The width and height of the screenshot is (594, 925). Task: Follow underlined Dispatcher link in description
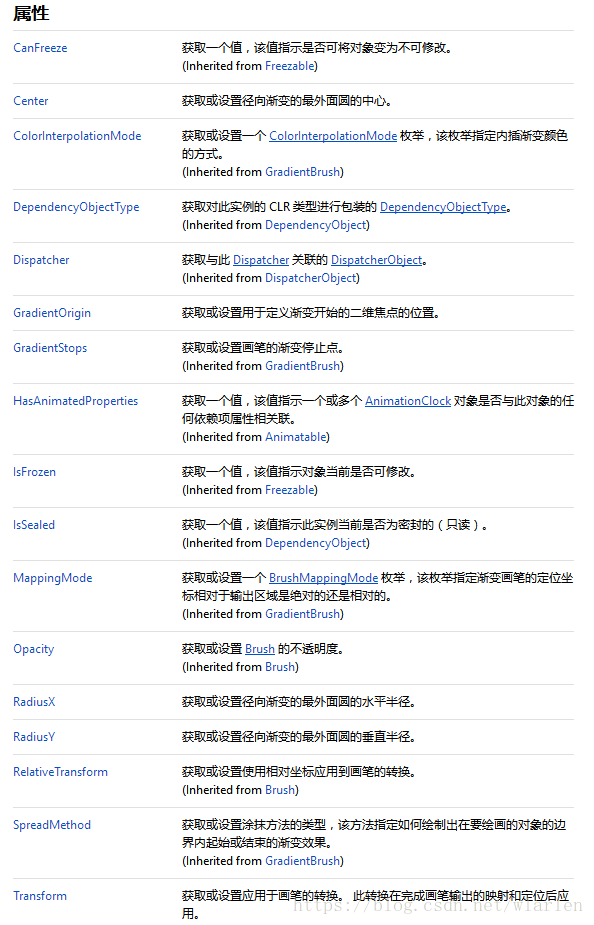pyautogui.click(x=261, y=260)
